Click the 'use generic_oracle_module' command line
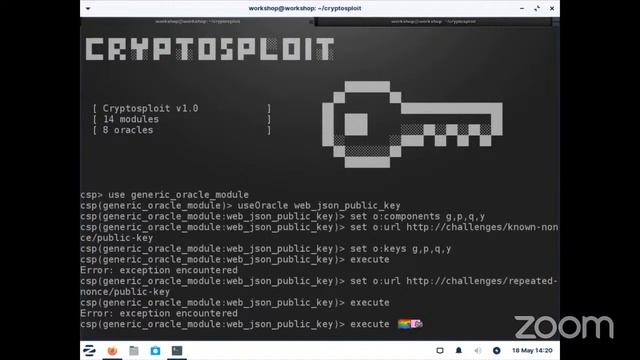640x360 pixels. click(x=178, y=195)
